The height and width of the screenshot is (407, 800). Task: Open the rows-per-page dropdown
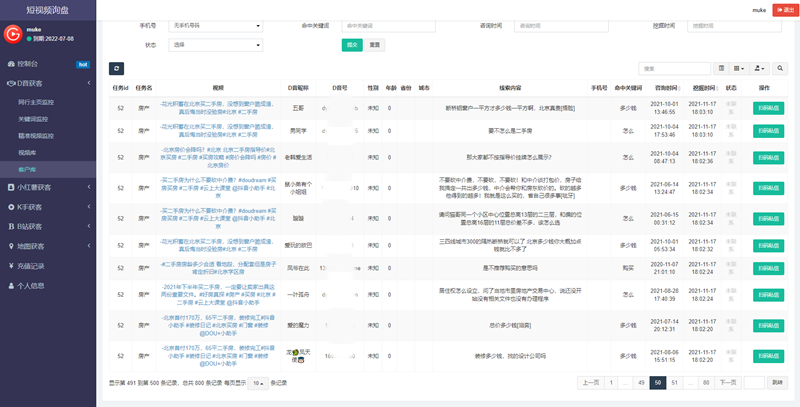point(258,383)
